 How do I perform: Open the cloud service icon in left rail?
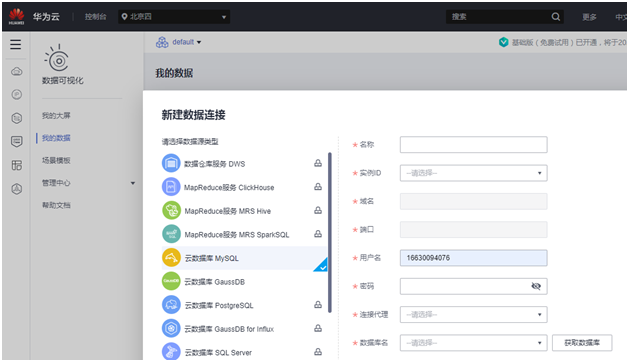[x=16, y=72]
